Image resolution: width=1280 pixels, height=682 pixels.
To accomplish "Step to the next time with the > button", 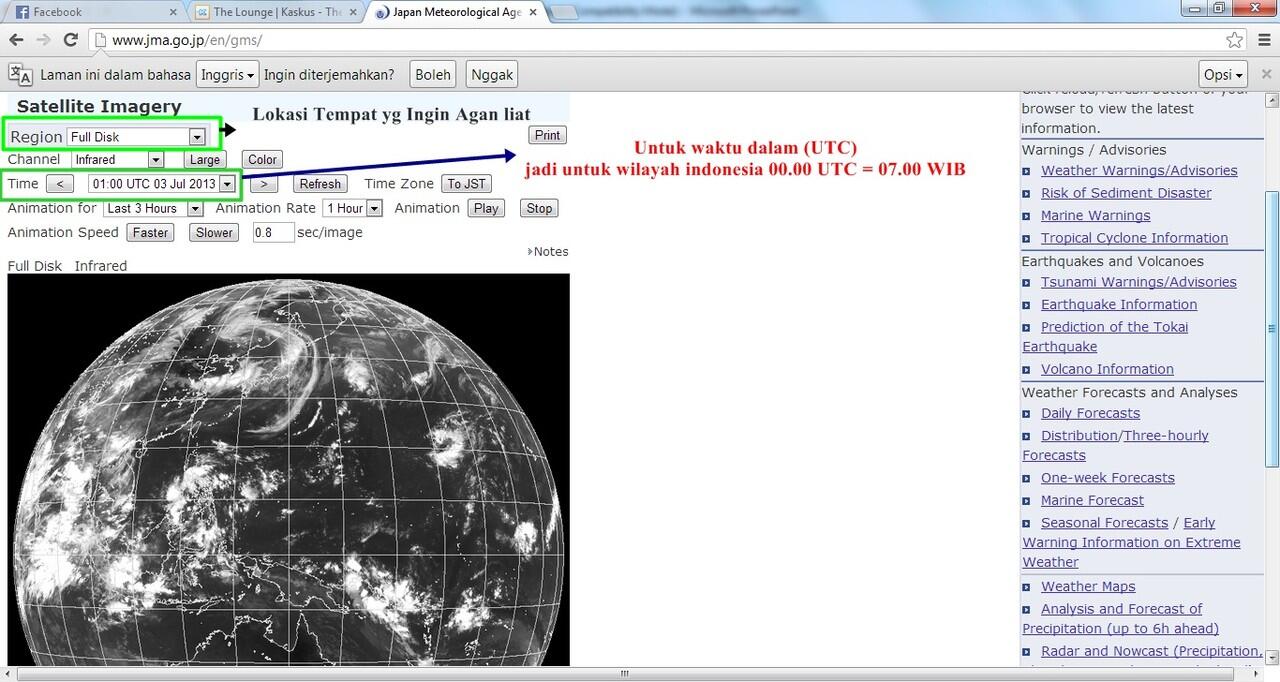I will (263, 184).
